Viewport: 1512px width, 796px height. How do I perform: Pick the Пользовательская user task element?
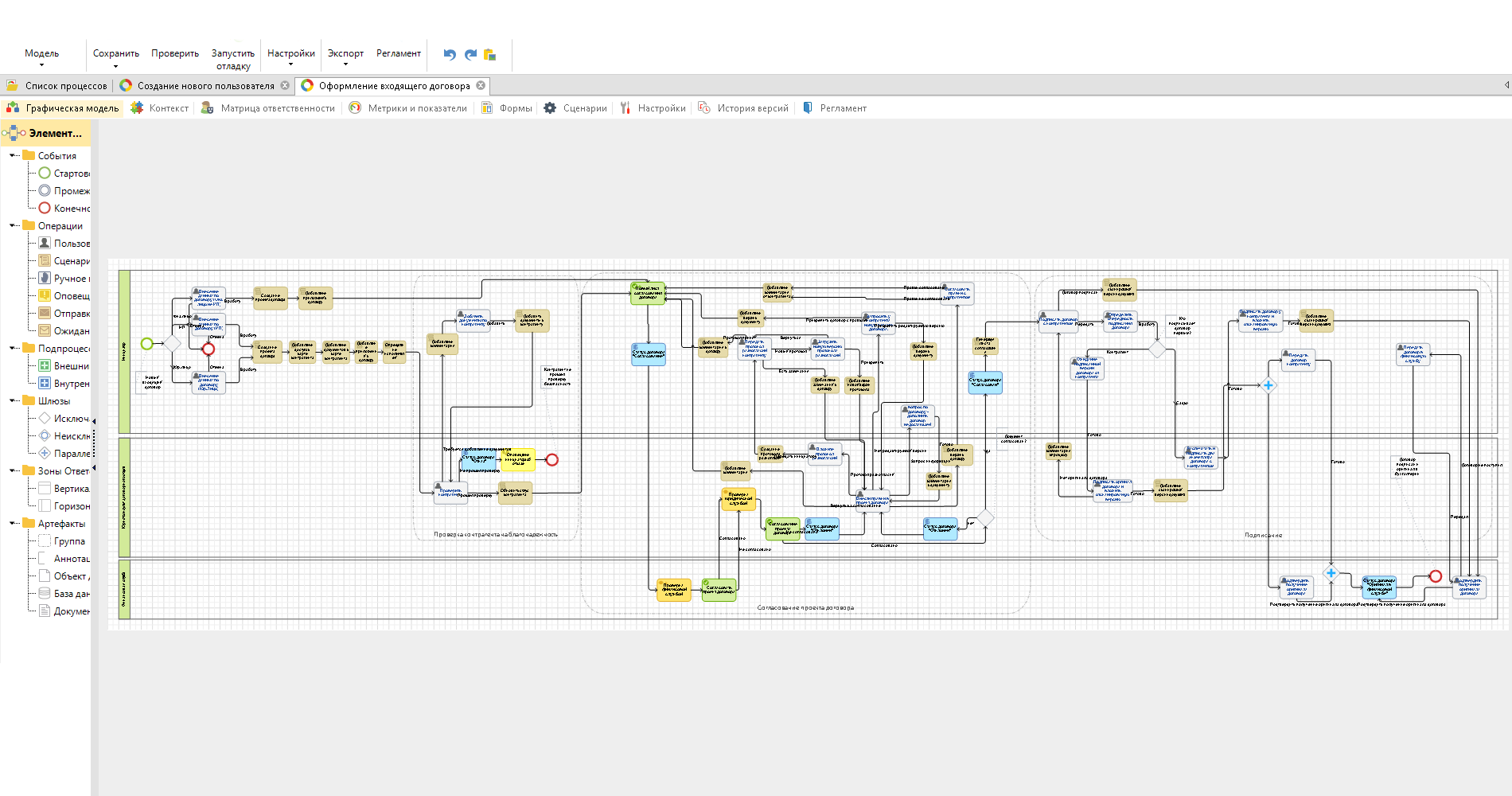point(64,243)
